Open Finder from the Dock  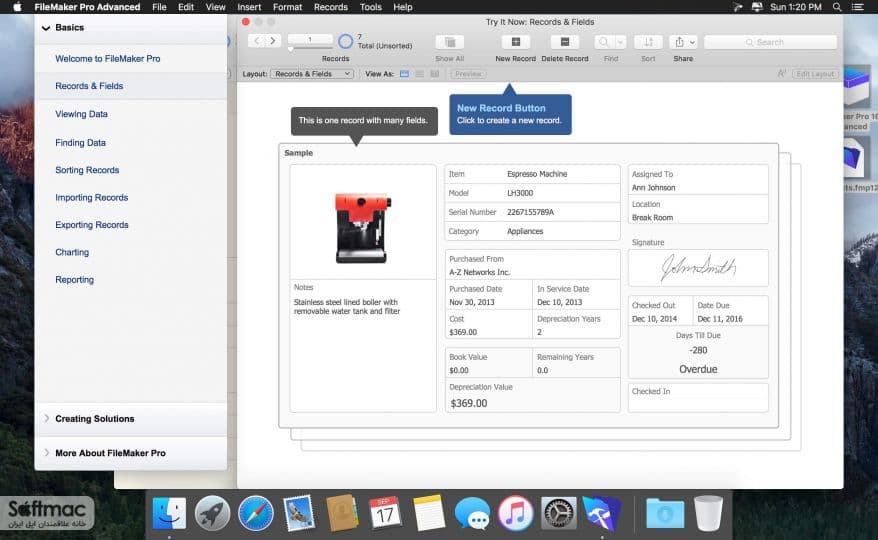coord(169,513)
